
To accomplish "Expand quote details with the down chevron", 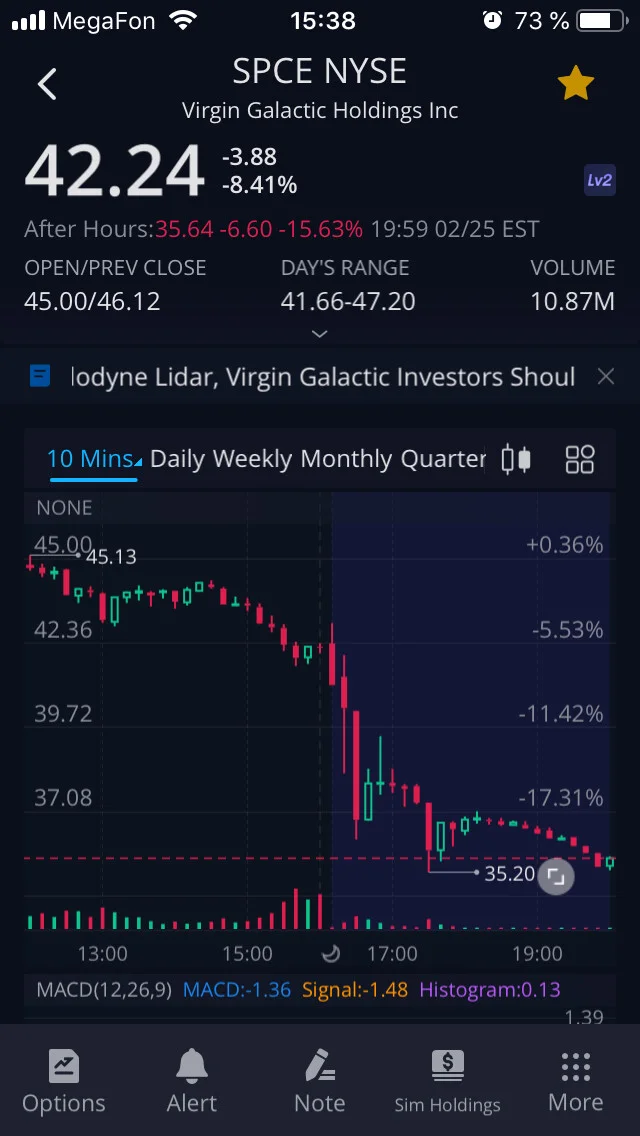I will coord(319,334).
